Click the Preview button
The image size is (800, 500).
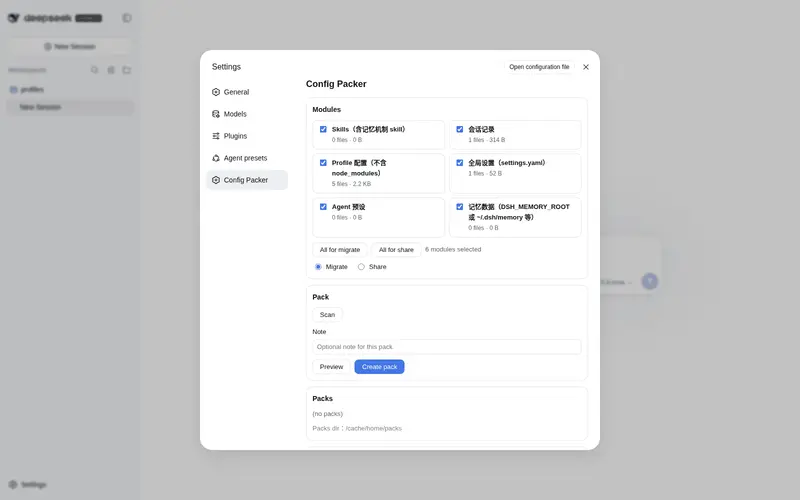[x=331, y=367]
